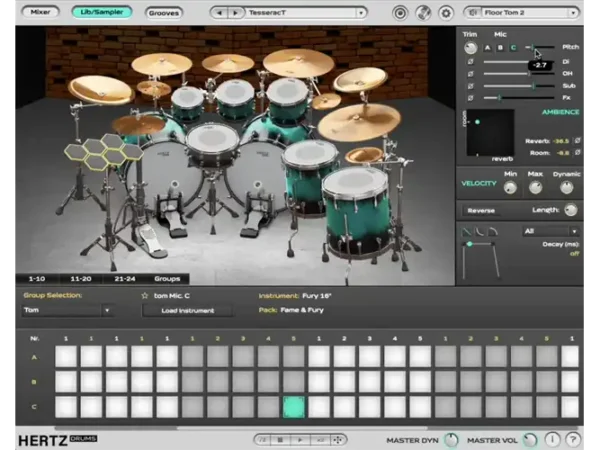Click the MASTER DYN knob

pos(451,440)
